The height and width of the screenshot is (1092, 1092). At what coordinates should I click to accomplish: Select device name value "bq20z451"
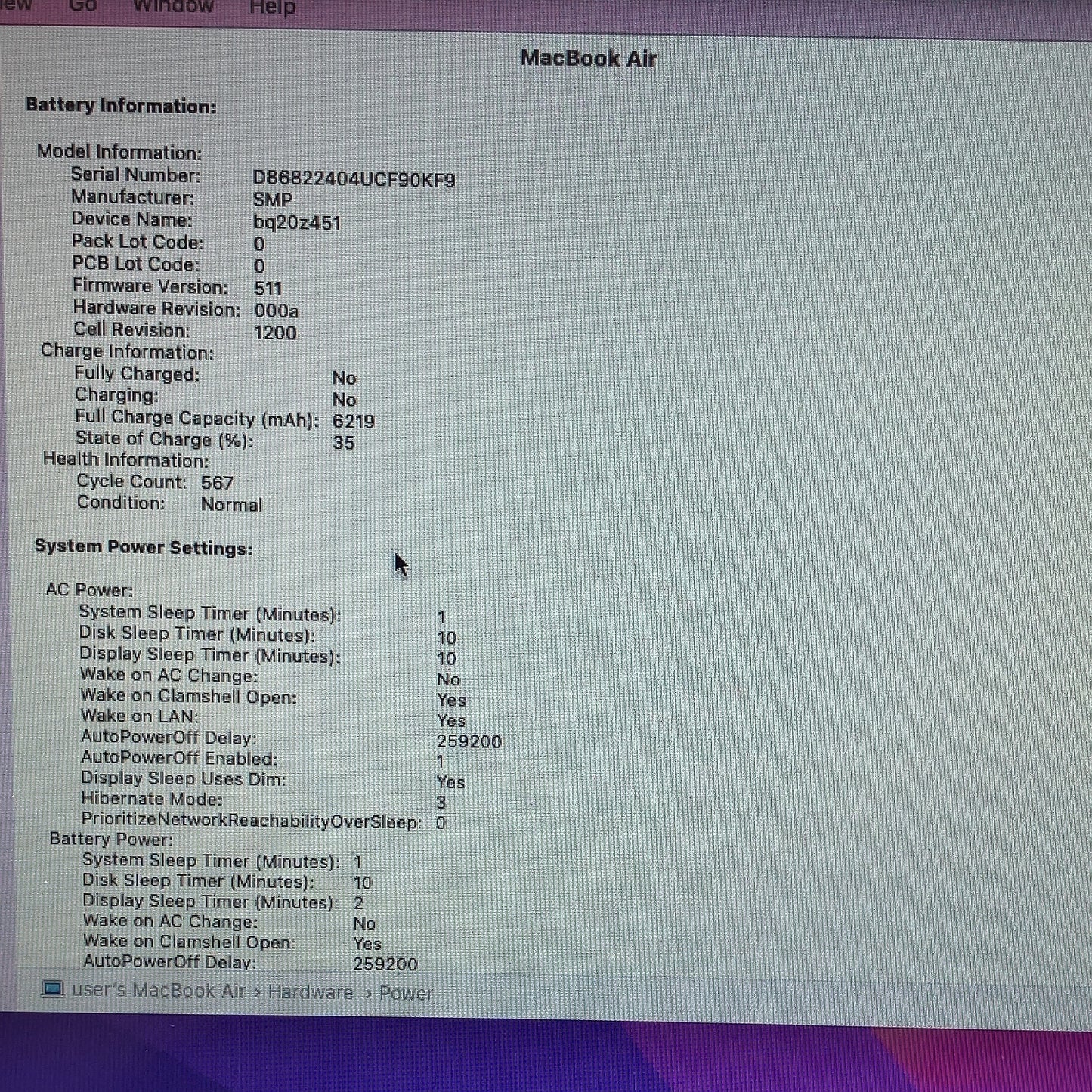click(297, 223)
